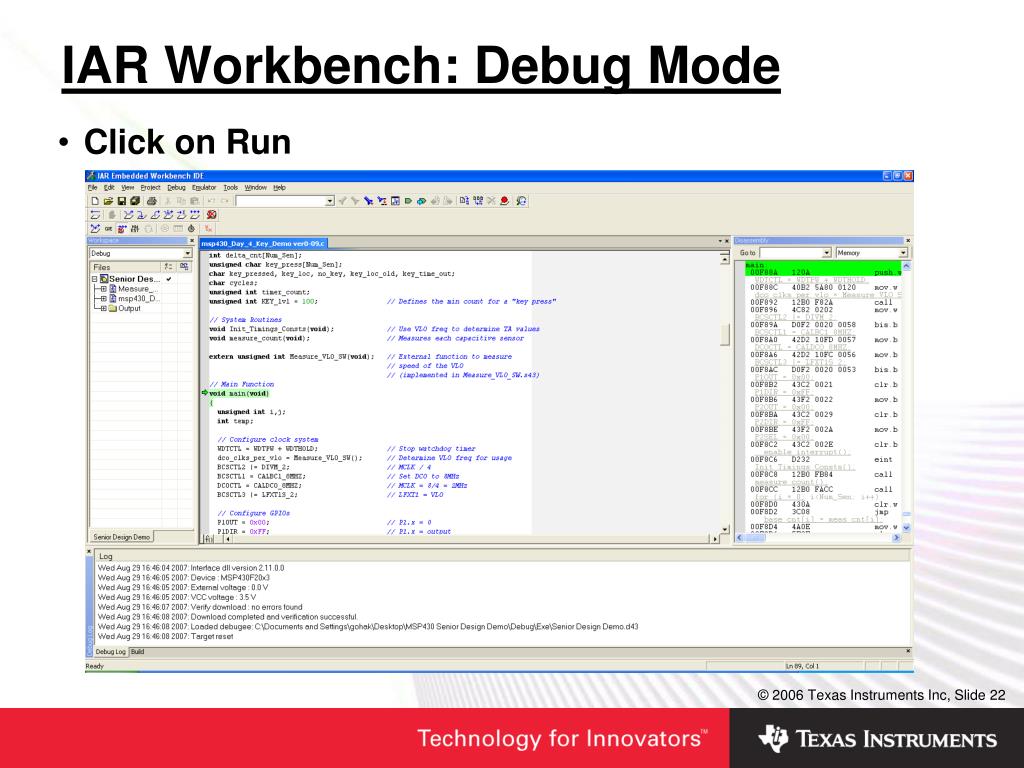
Task: Switch to the Build tab
Action: click(137, 652)
